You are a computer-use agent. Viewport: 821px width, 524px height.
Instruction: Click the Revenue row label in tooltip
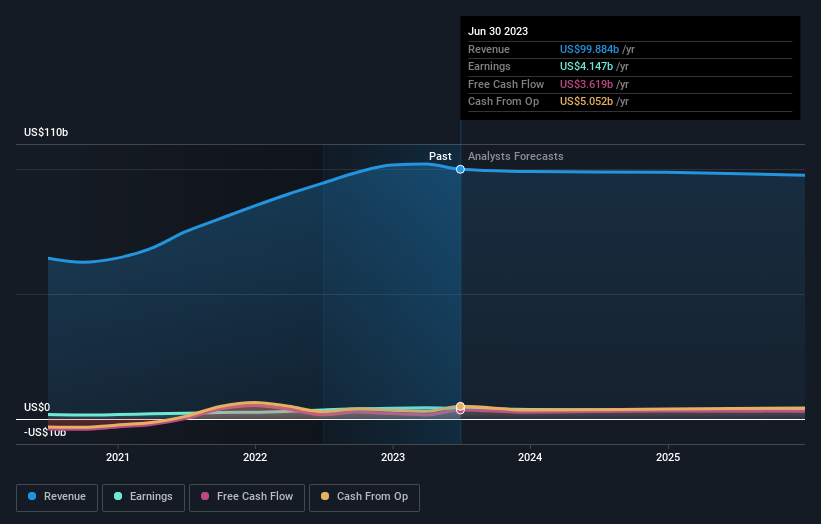[x=489, y=49]
